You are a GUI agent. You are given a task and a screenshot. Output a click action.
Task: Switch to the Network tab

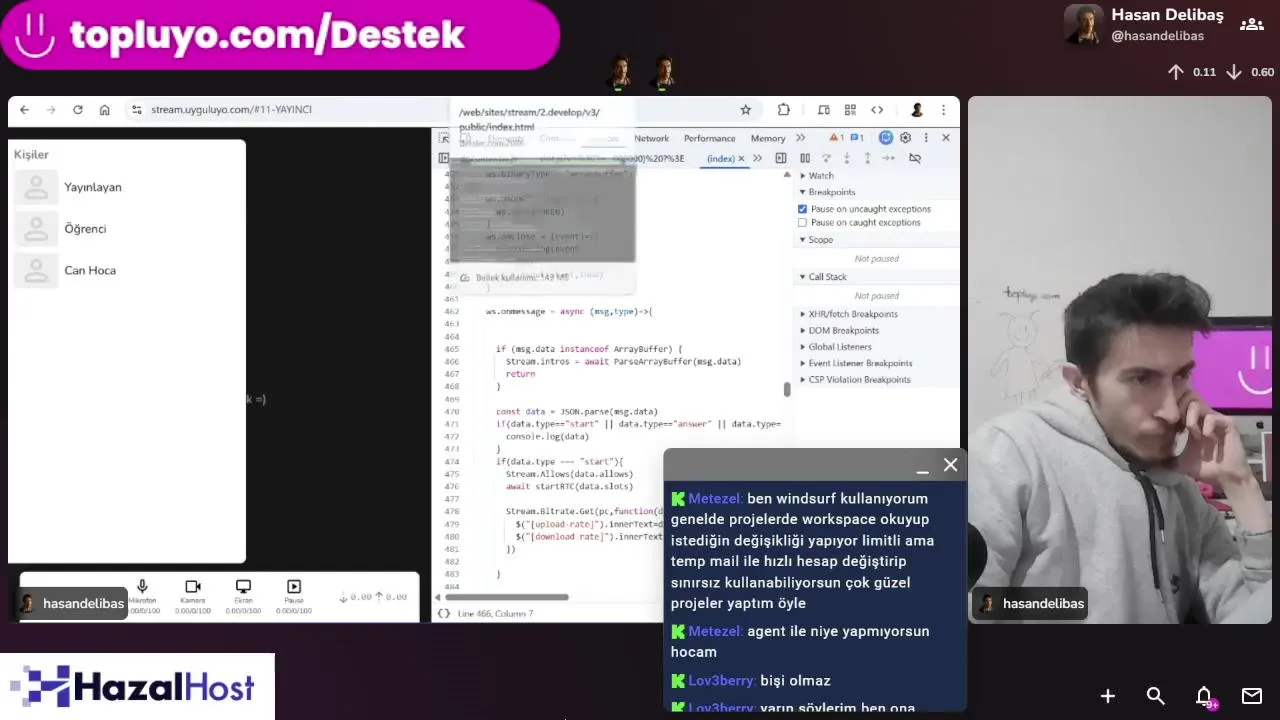coord(651,139)
